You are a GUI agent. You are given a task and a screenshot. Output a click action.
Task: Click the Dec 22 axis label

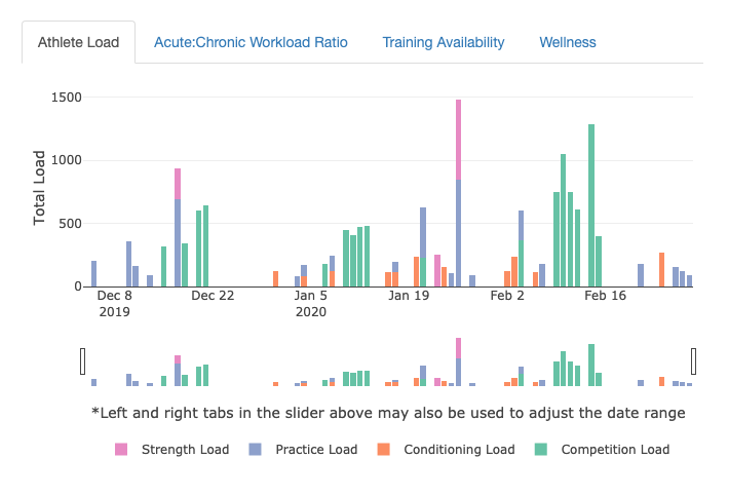point(212,296)
